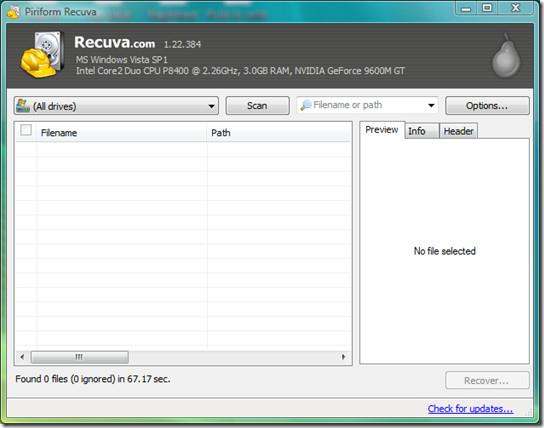Select the Preview tab

click(x=382, y=130)
